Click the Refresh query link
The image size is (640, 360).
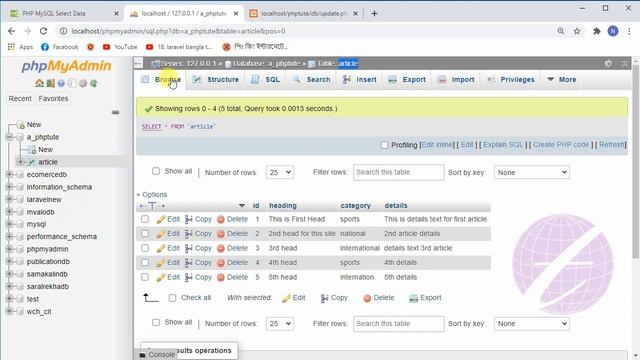click(x=612, y=145)
